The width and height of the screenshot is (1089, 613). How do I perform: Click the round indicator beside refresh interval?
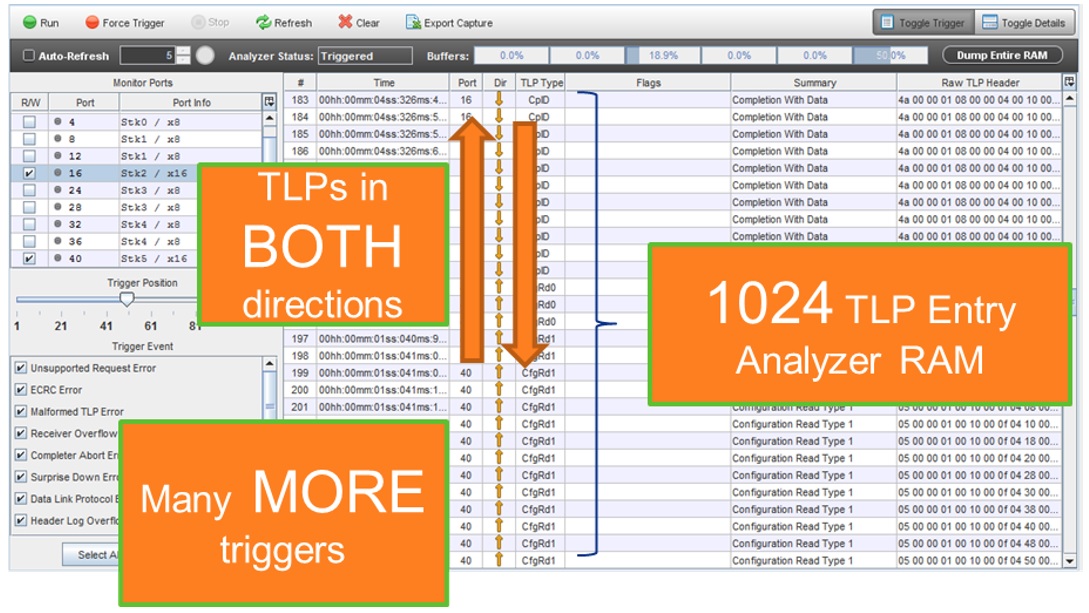tap(205, 56)
